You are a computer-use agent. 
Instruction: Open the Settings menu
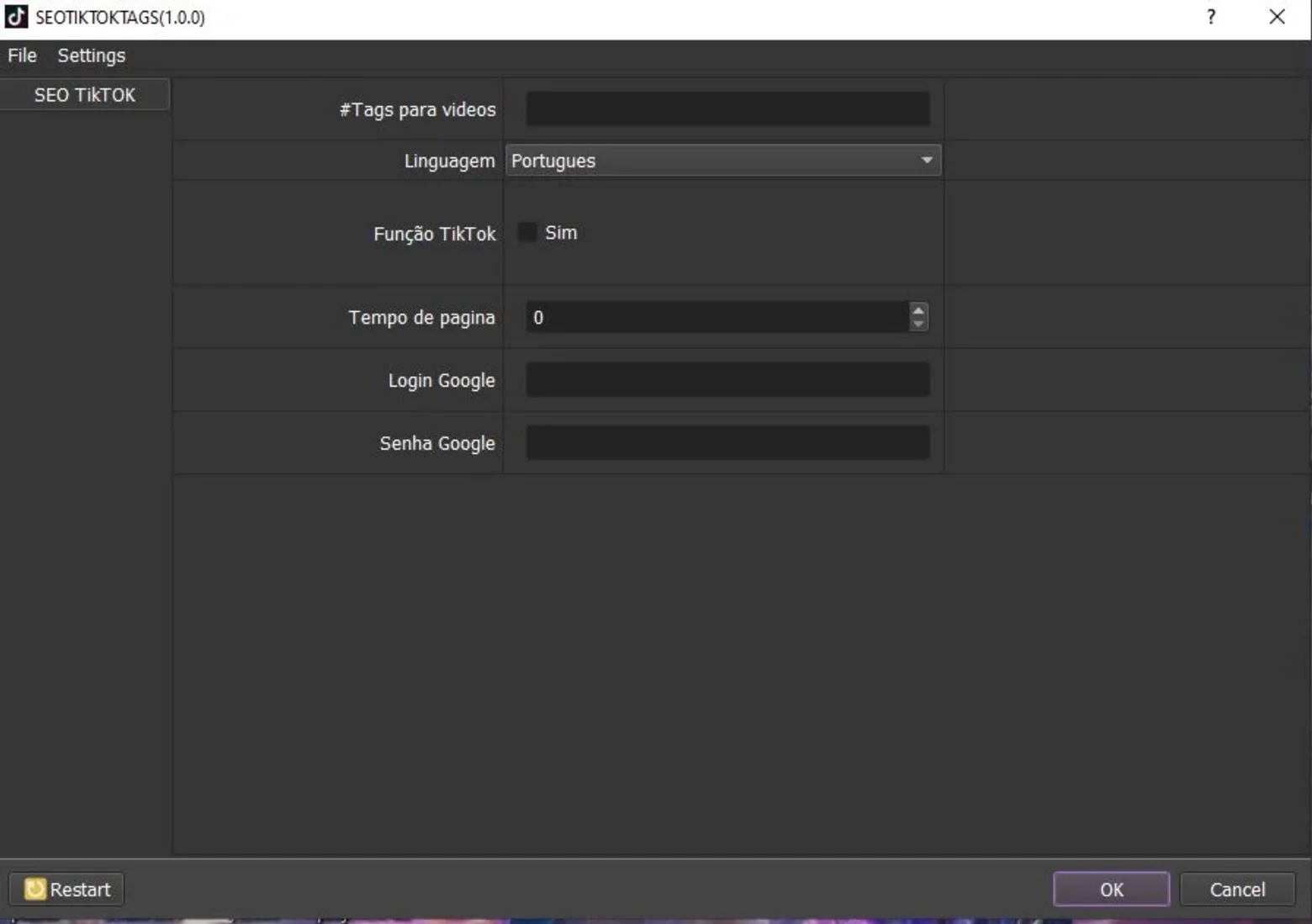click(x=92, y=55)
